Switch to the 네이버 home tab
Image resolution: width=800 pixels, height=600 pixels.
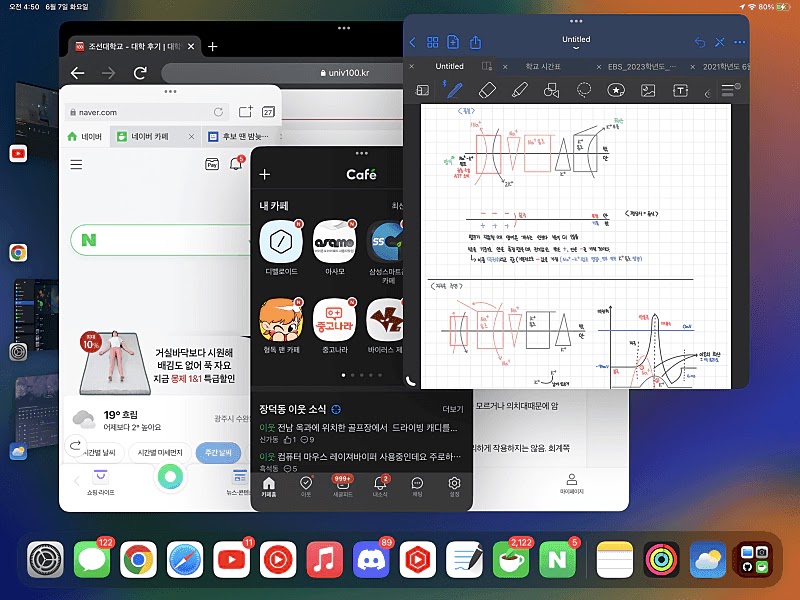[x=85, y=137]
